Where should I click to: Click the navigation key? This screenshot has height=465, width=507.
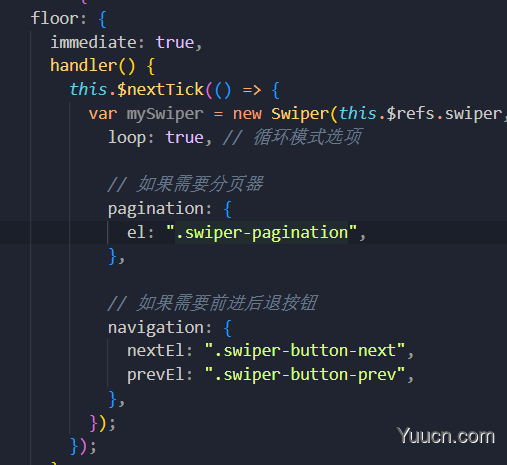click(156, 328)
